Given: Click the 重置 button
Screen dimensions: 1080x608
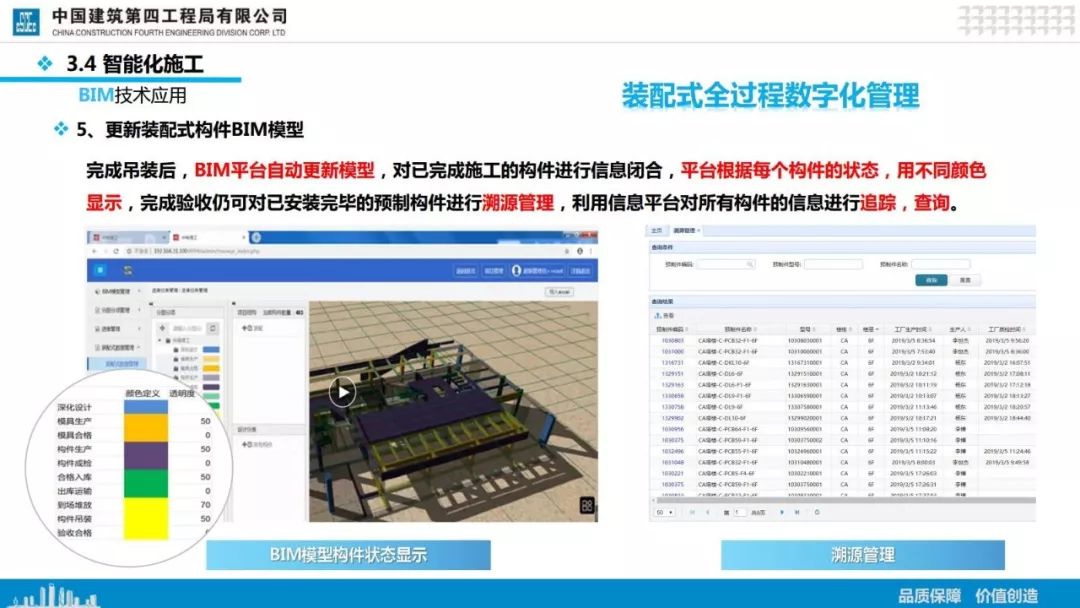Looking at the screenshot, I should point(966,280).
